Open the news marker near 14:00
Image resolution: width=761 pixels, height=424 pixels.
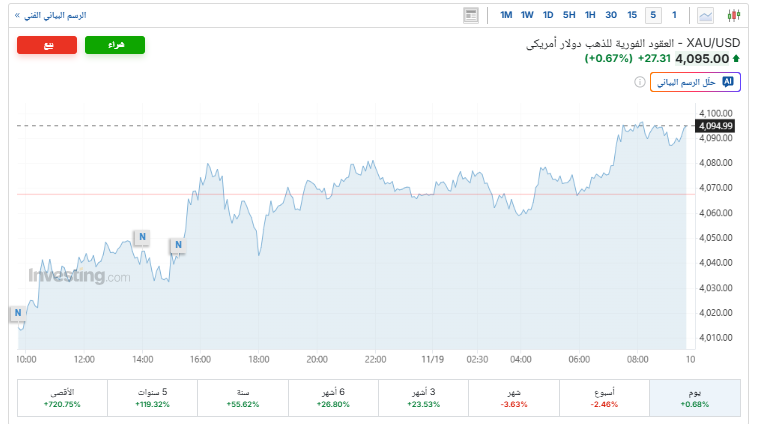coord(142,237)
